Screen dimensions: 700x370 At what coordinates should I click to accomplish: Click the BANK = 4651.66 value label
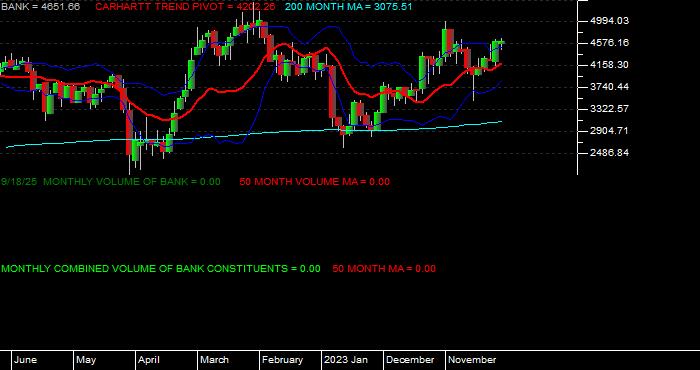click(40, 7)
